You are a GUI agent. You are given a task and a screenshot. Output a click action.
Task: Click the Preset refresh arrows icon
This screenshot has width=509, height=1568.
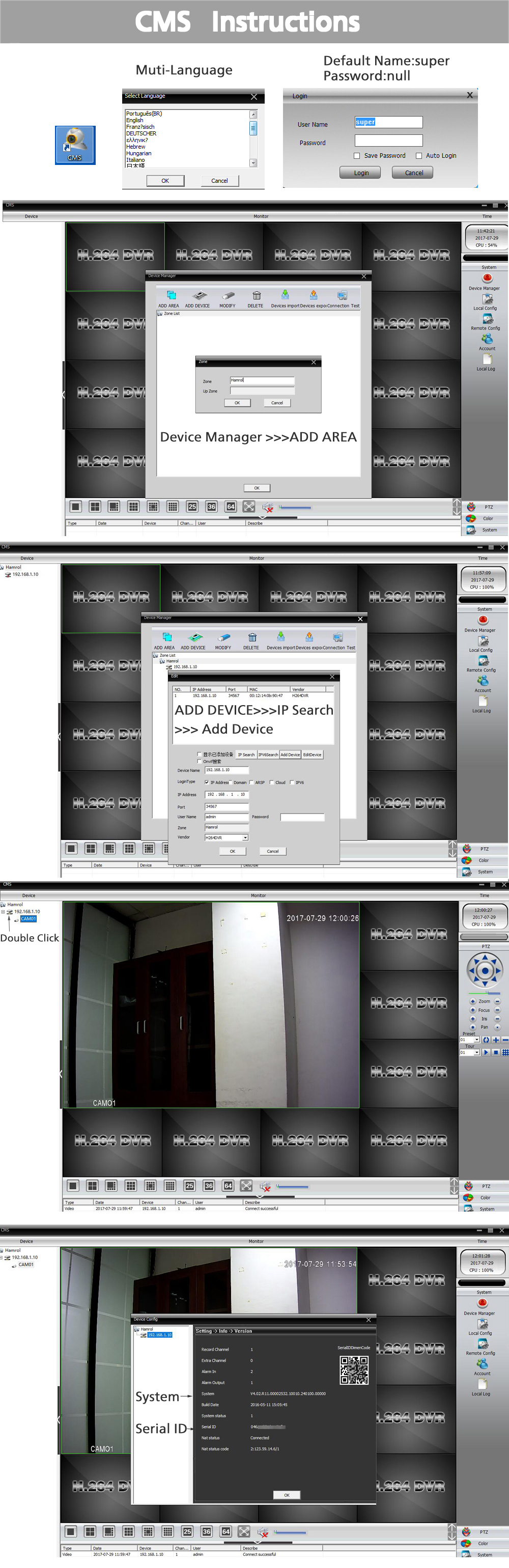pos(486,1040)
